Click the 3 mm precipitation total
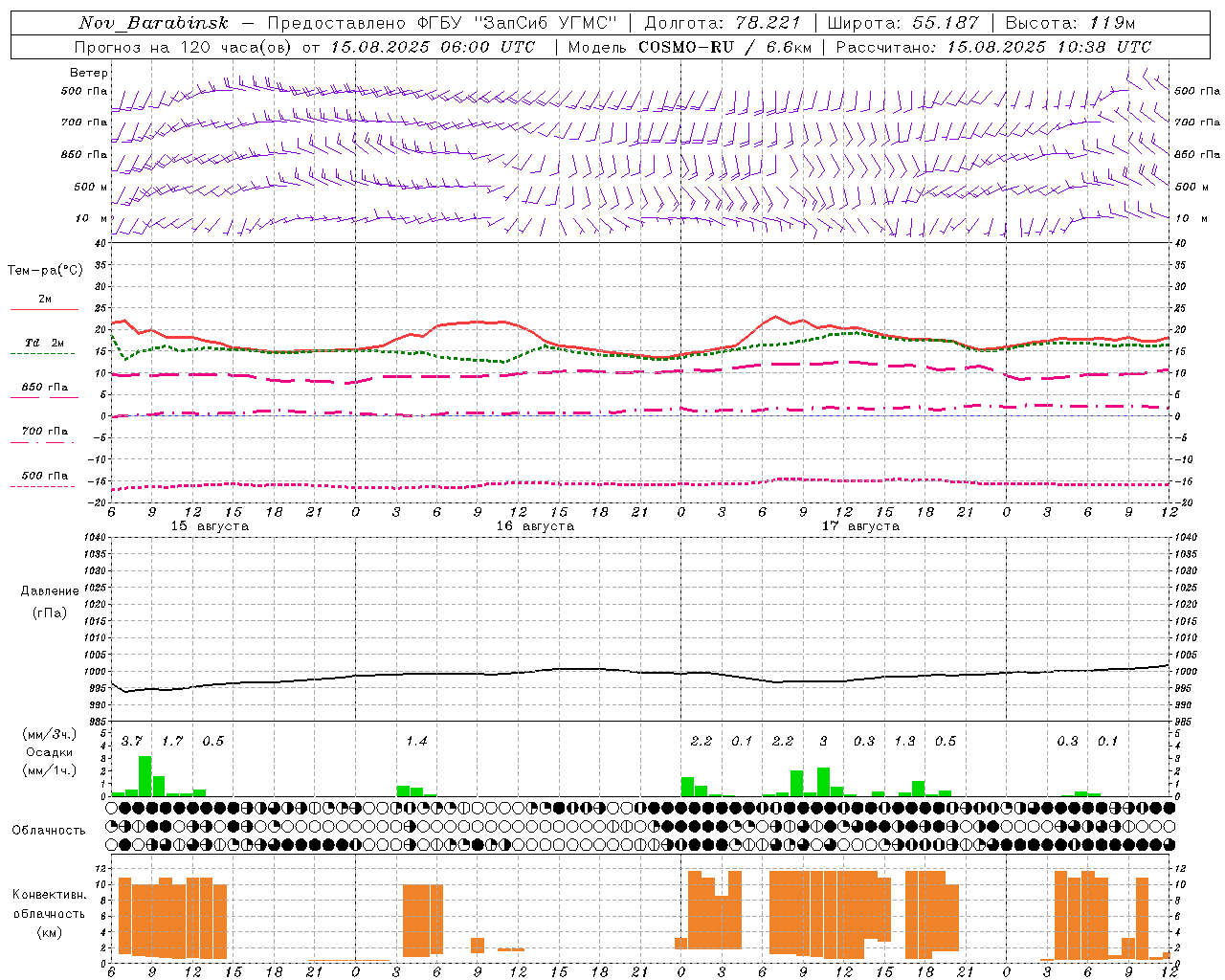Screen dimensions: 1225x980 tap(823, 741)
